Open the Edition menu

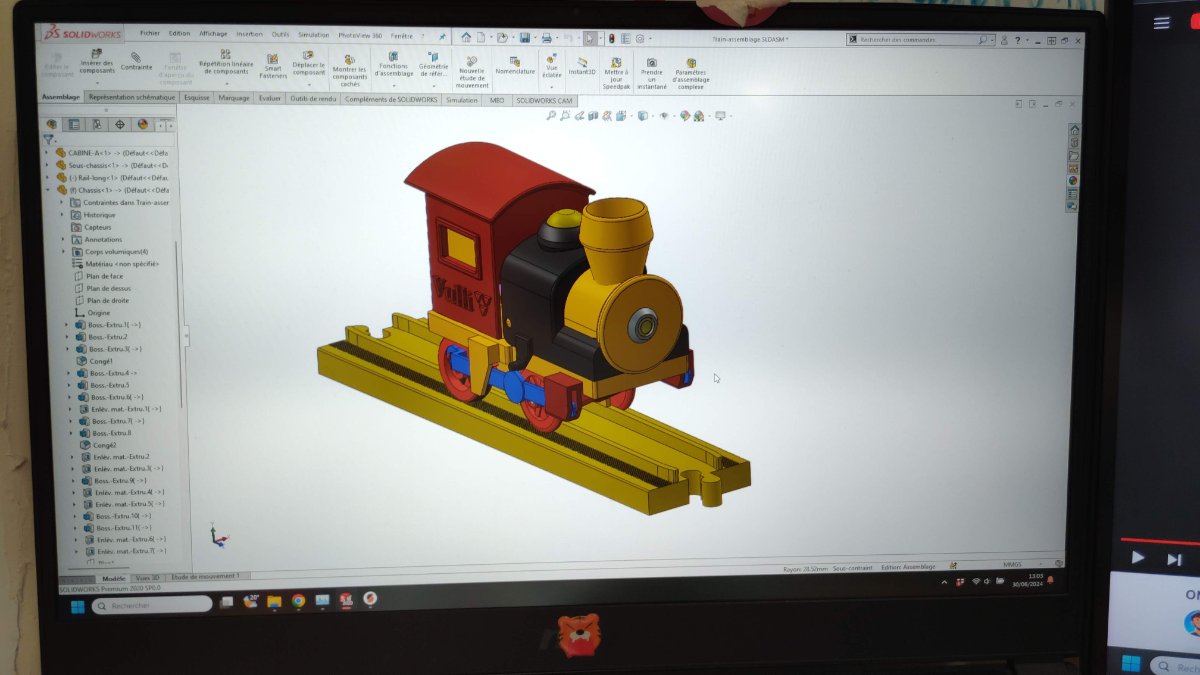180,34
